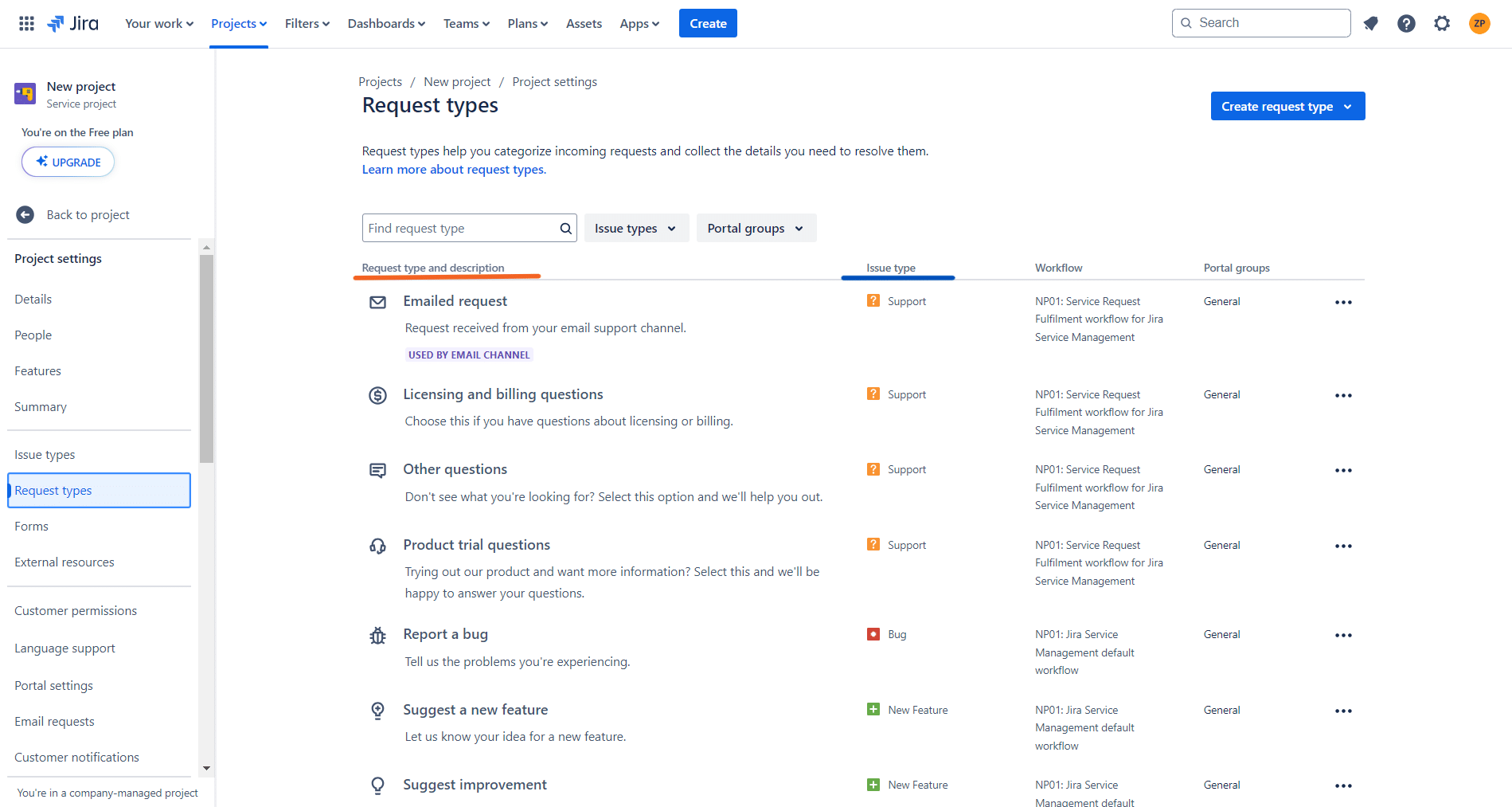
Task: Open more actions for Other questions
Action: (1343, 470)
